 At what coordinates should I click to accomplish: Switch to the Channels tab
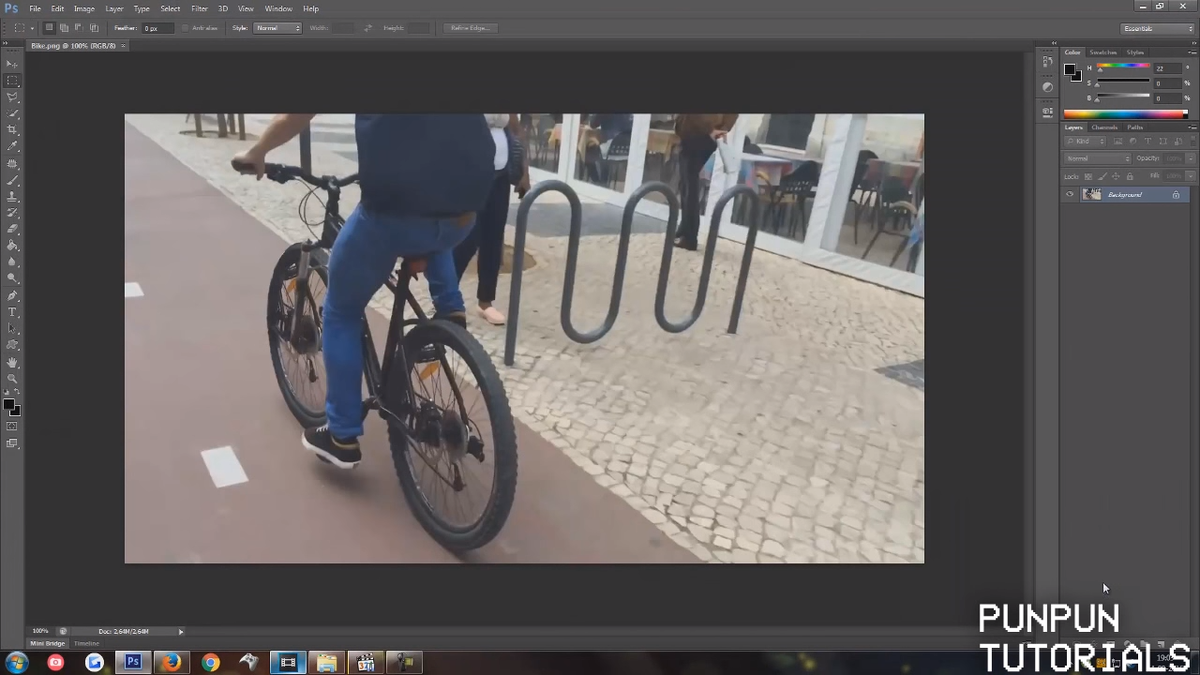[1104, 127]
